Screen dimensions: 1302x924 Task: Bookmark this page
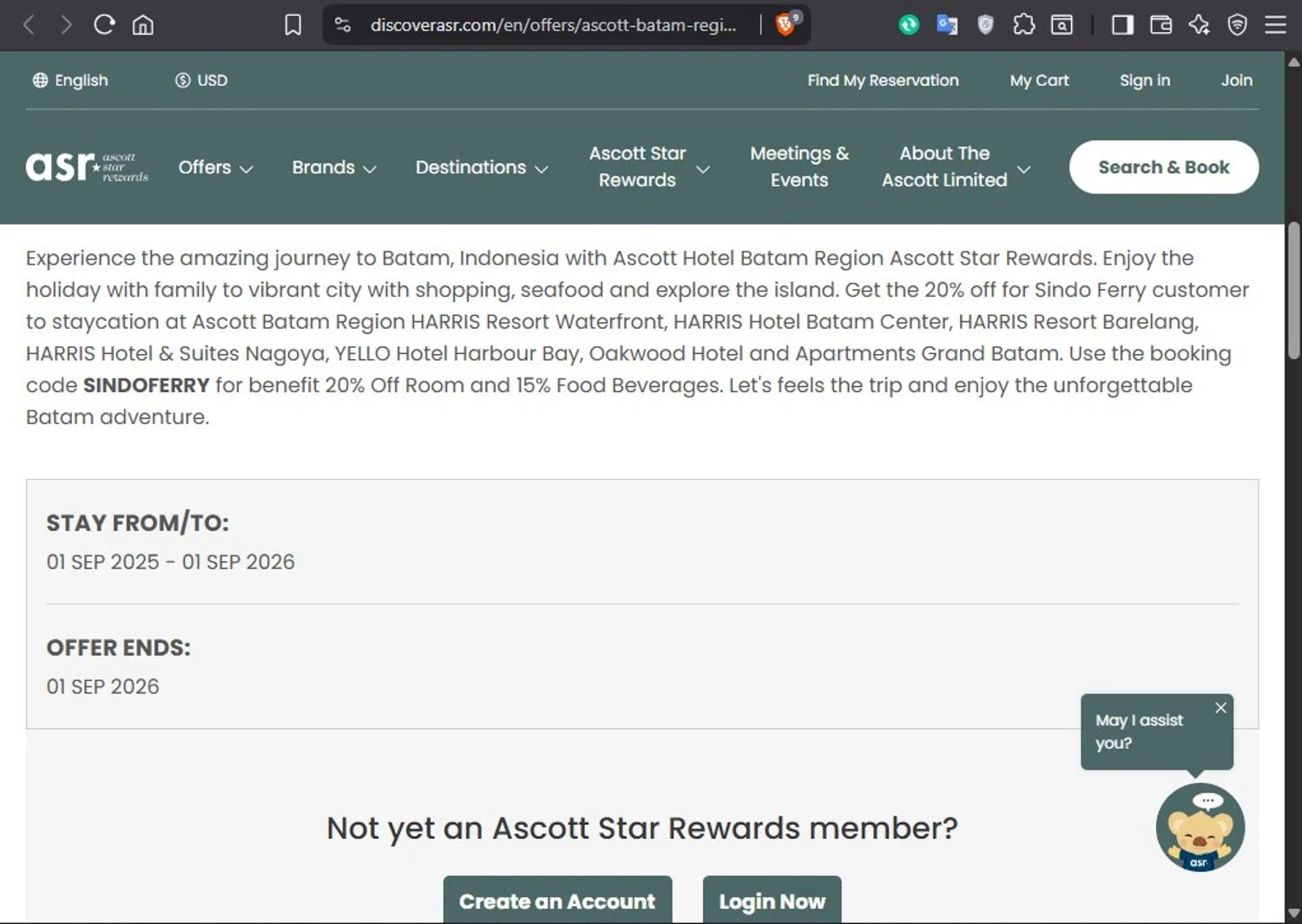[293, 25]
